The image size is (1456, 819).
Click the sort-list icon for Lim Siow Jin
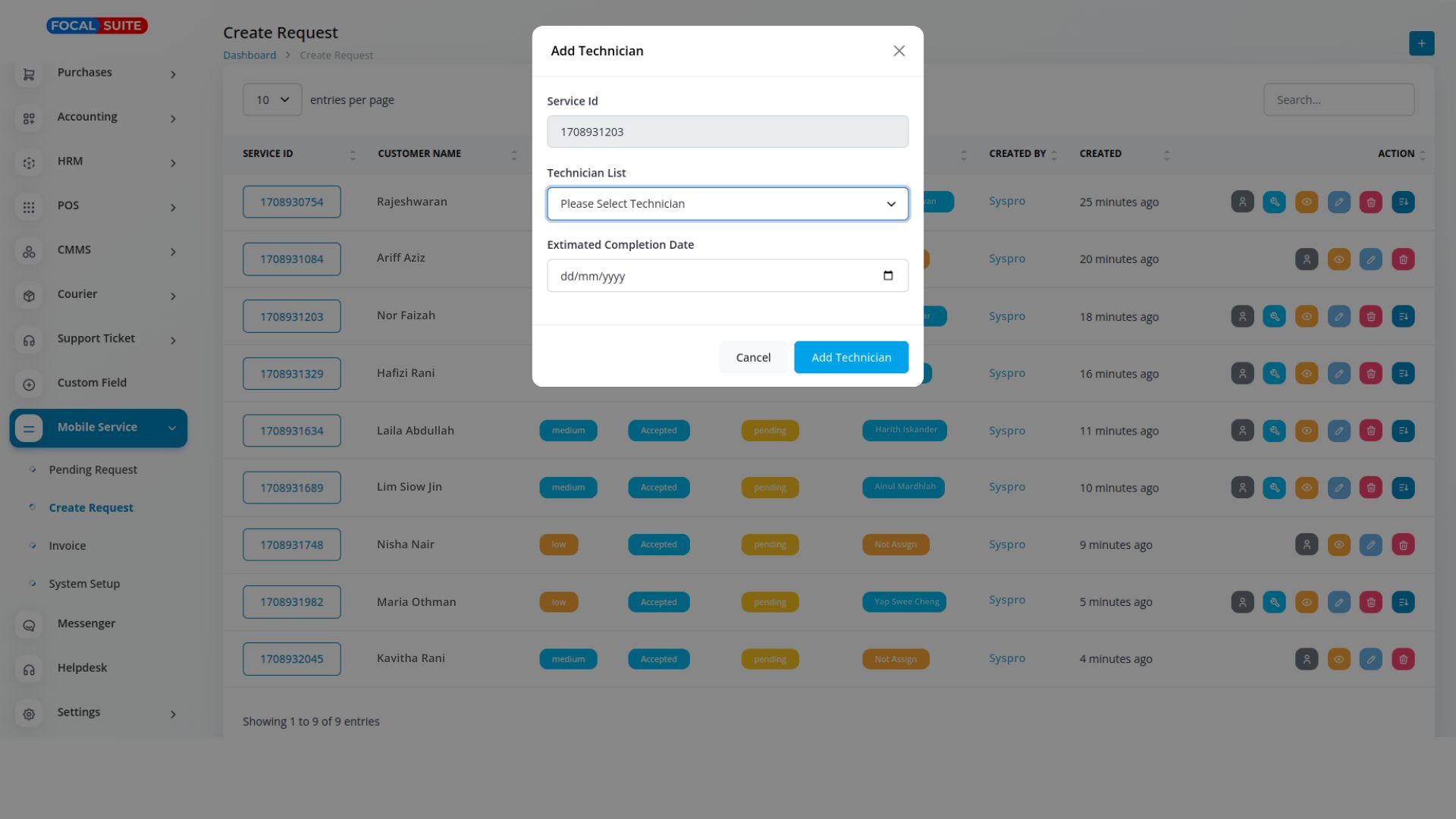coord(1403,488)
